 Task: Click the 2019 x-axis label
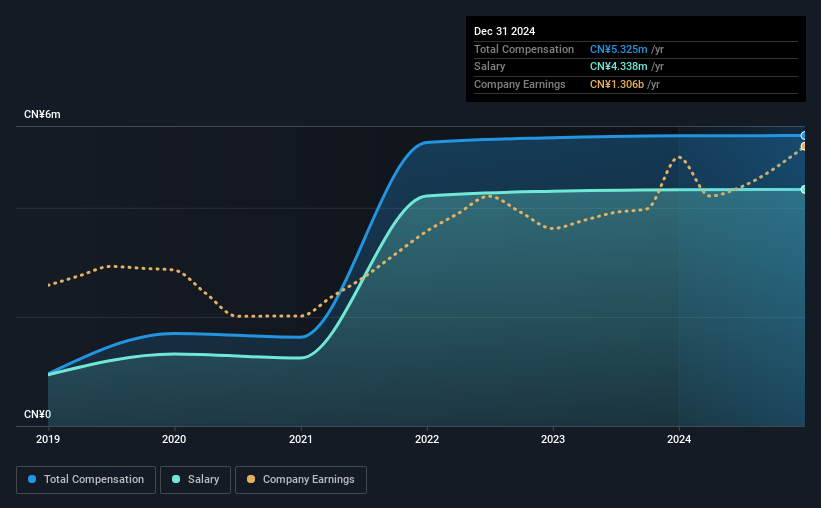coord(48,439)
